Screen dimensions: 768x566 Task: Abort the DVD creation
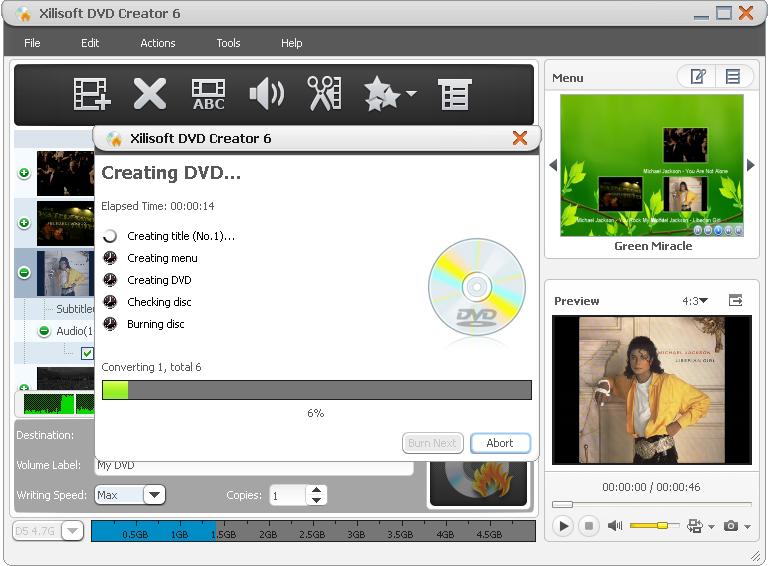point(500,443)
